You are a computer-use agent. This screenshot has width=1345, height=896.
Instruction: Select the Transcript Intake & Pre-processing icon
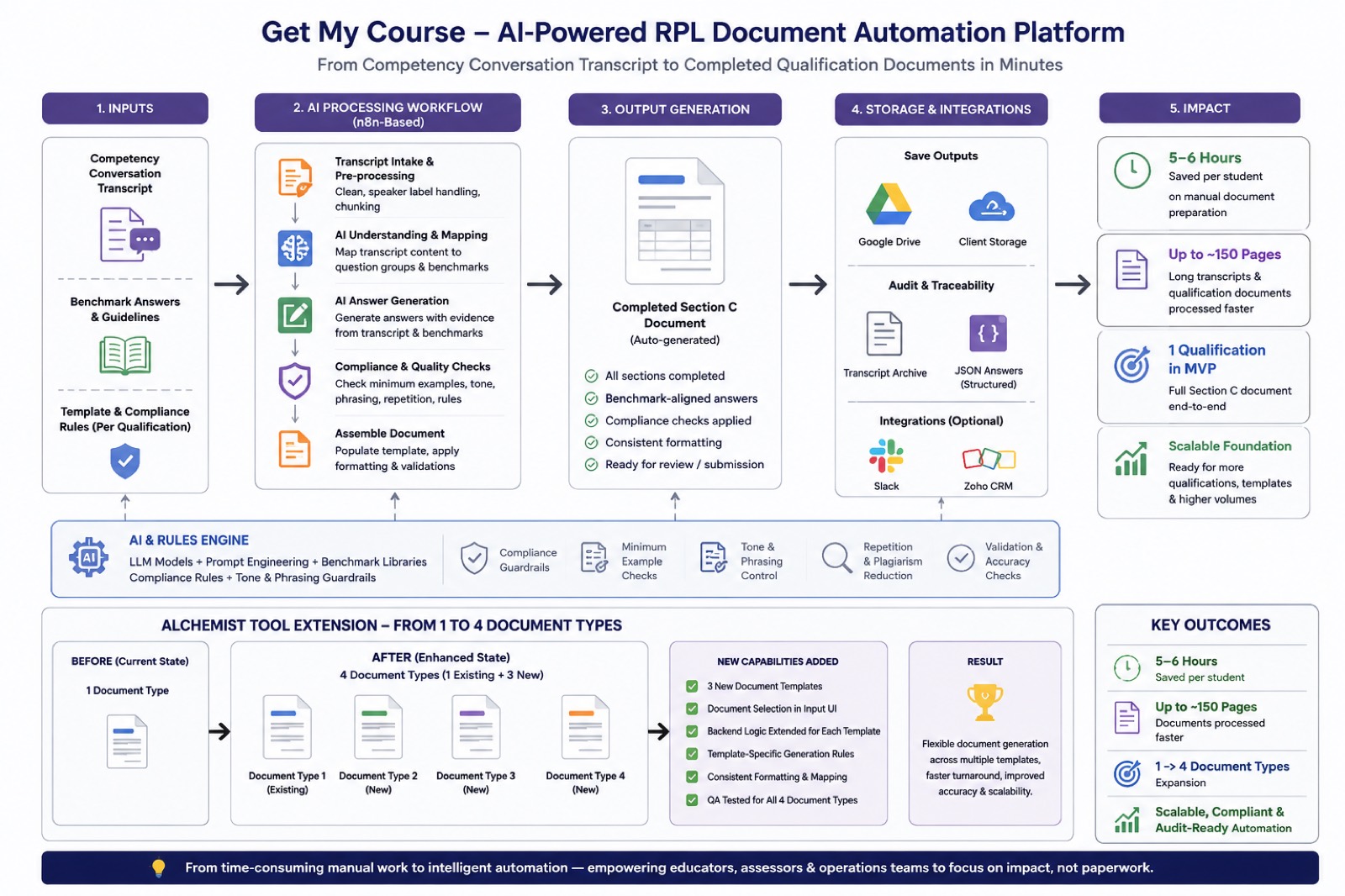pyautogui.click(x=295, y=177)
